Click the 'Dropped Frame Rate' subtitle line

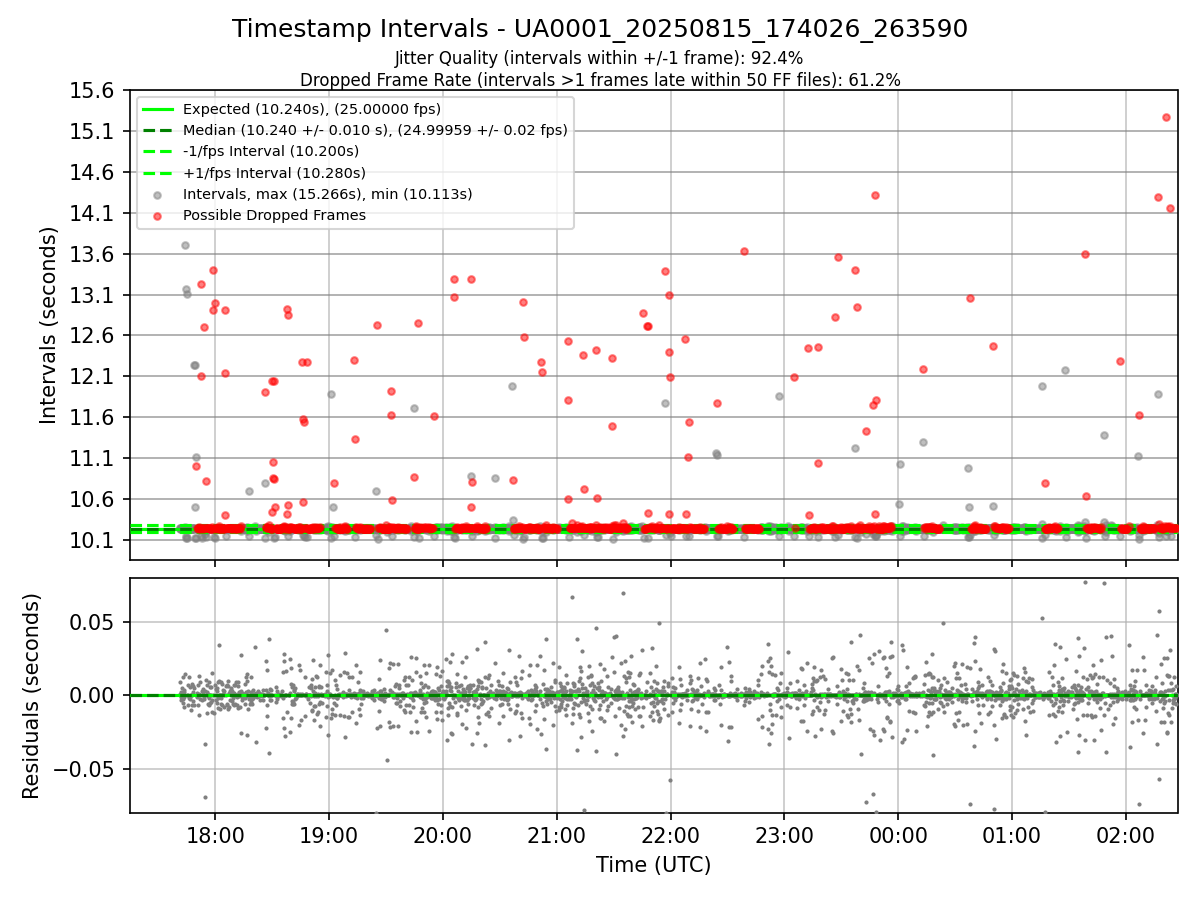point(600,80)
